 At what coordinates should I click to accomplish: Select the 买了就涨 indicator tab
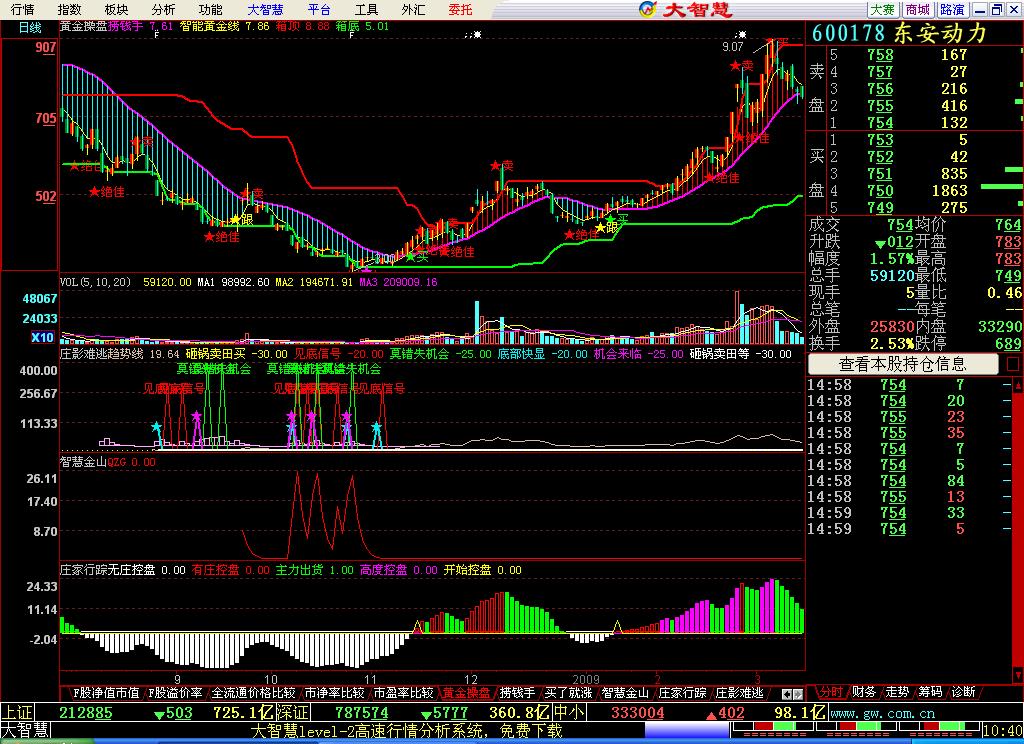(x=568, y=692)
